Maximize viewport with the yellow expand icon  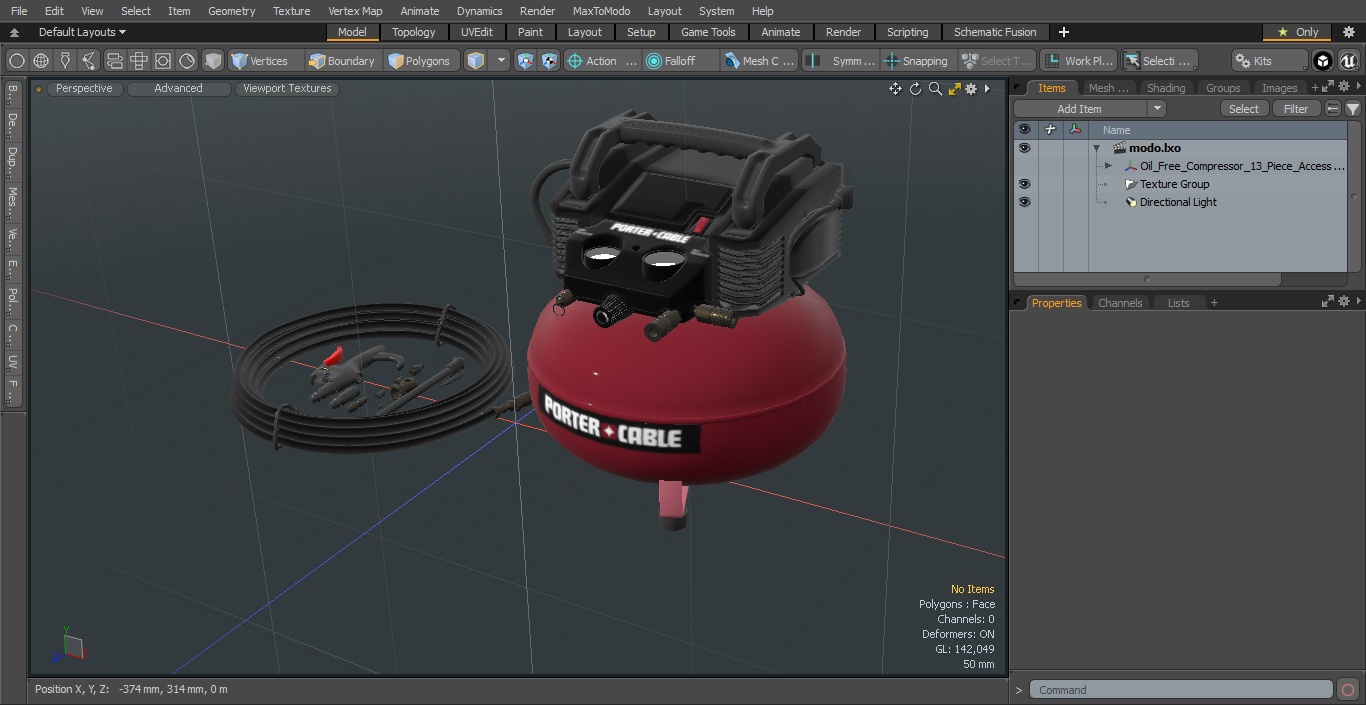954,89
